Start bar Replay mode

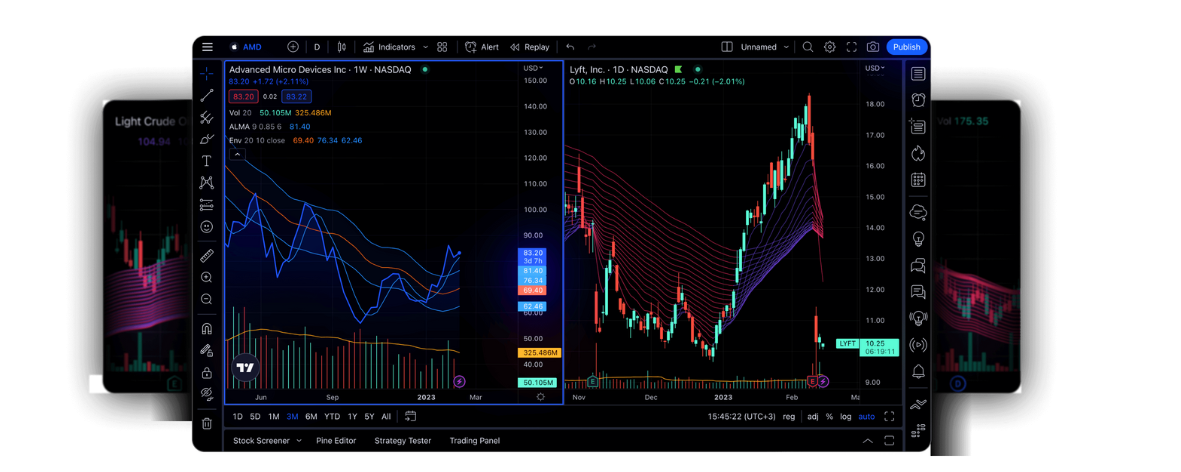529,47
